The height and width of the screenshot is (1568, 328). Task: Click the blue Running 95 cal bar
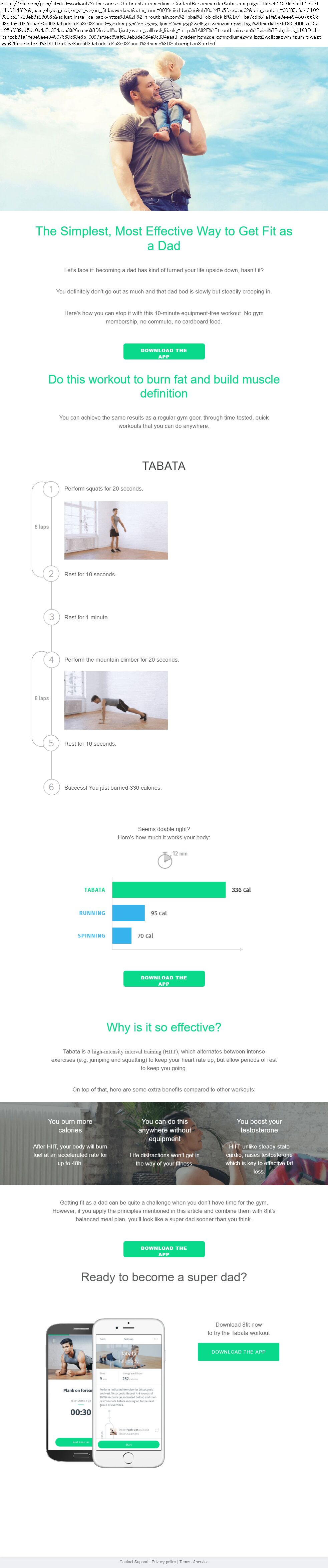pos(128,912)
